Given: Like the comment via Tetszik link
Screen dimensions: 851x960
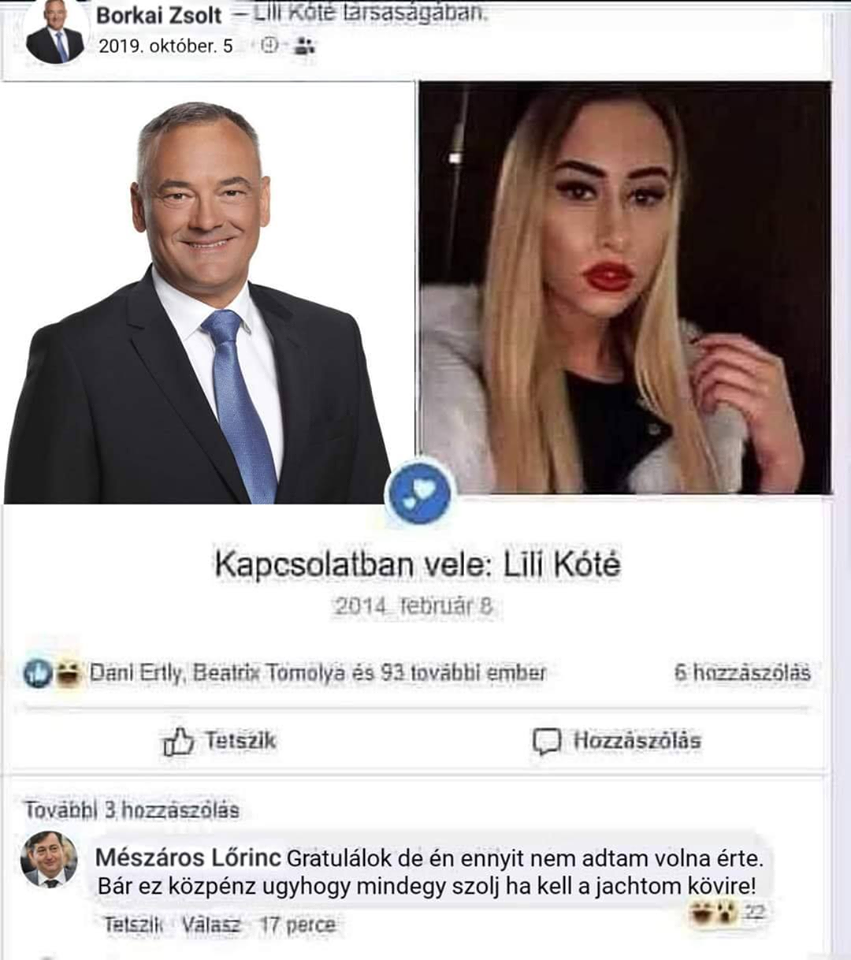Looking at the screenshot, I should pos(133,924).
